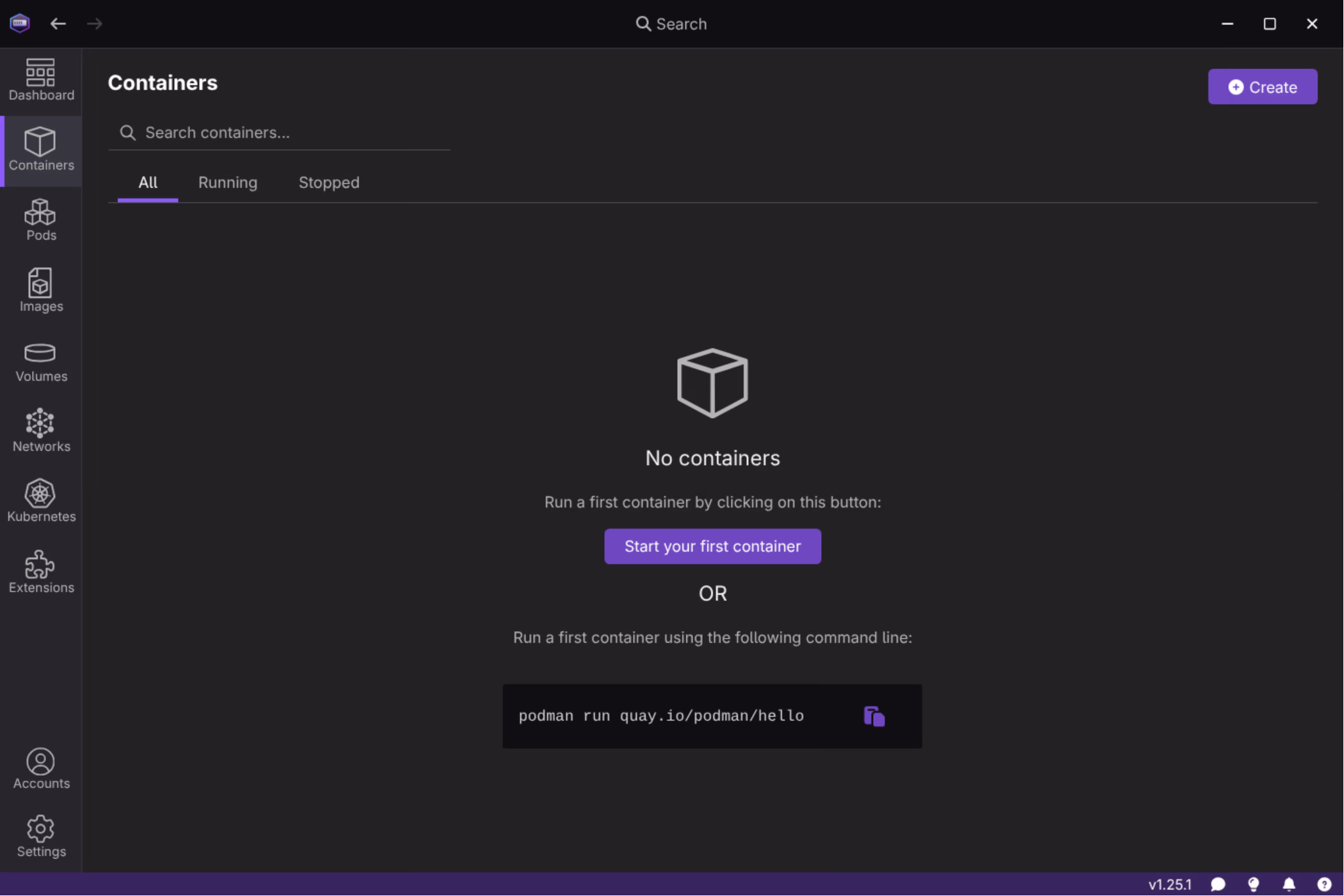The height and width of the screenshot is (896, 1344).
Task: Close the Podman Desktop window
Action: click(1312, 24)
